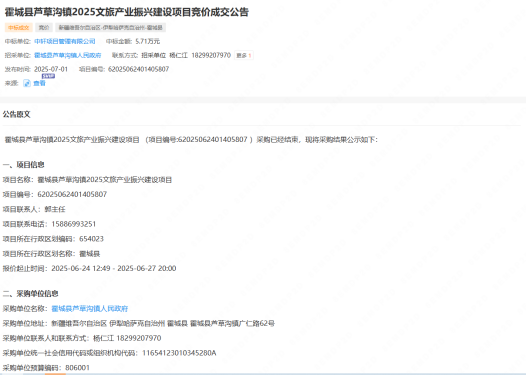The width and height of the screenshot is (527, 376).
Task: Click credit code 11654123010345280A
Action: [179, 353]
